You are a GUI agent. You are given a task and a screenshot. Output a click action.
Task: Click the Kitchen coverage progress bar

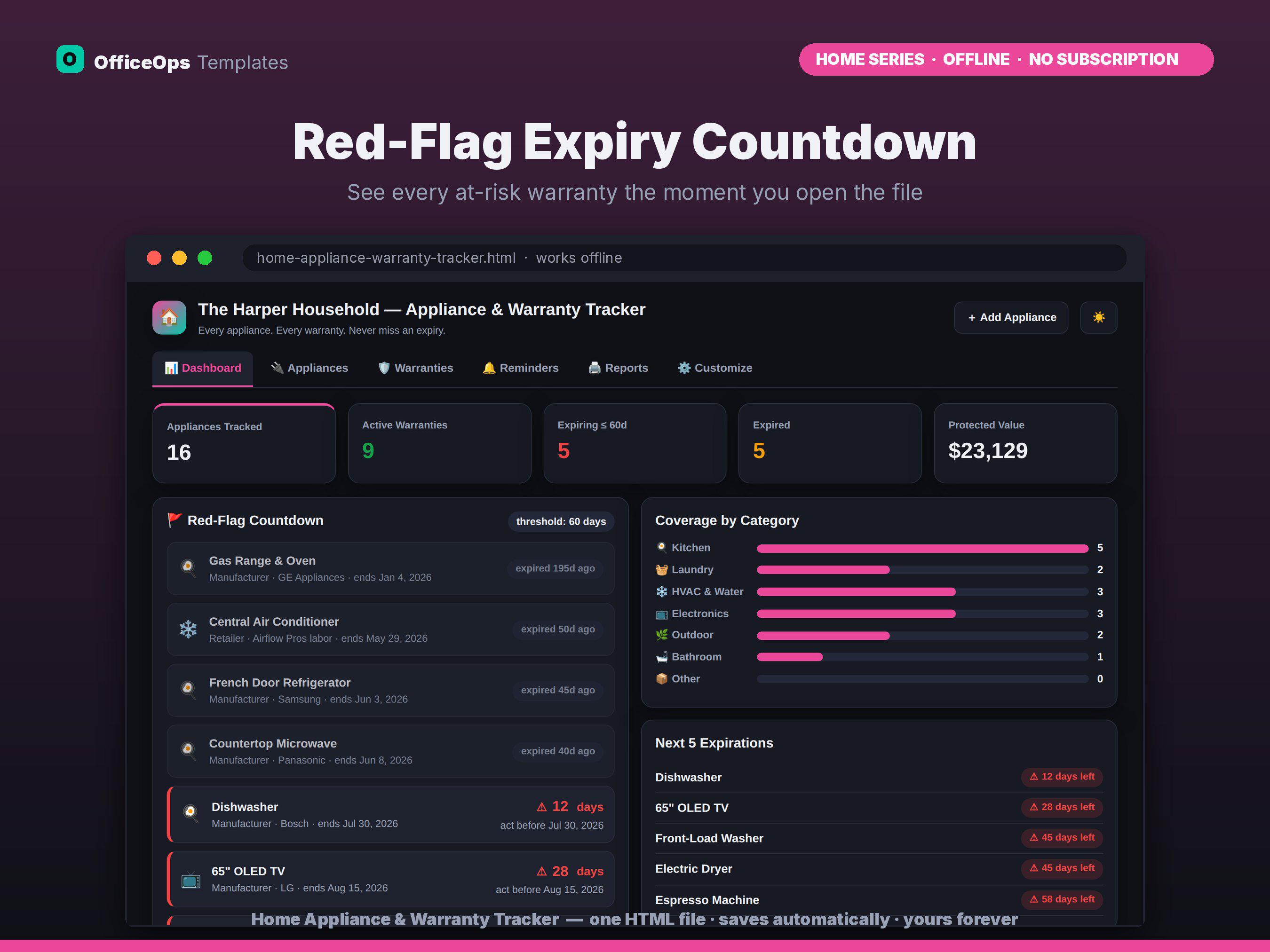922,549
